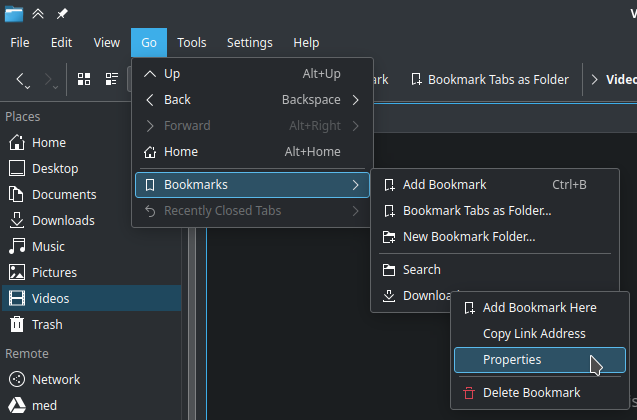Choose Copy Link Address
637x420 pixels.
540,334
